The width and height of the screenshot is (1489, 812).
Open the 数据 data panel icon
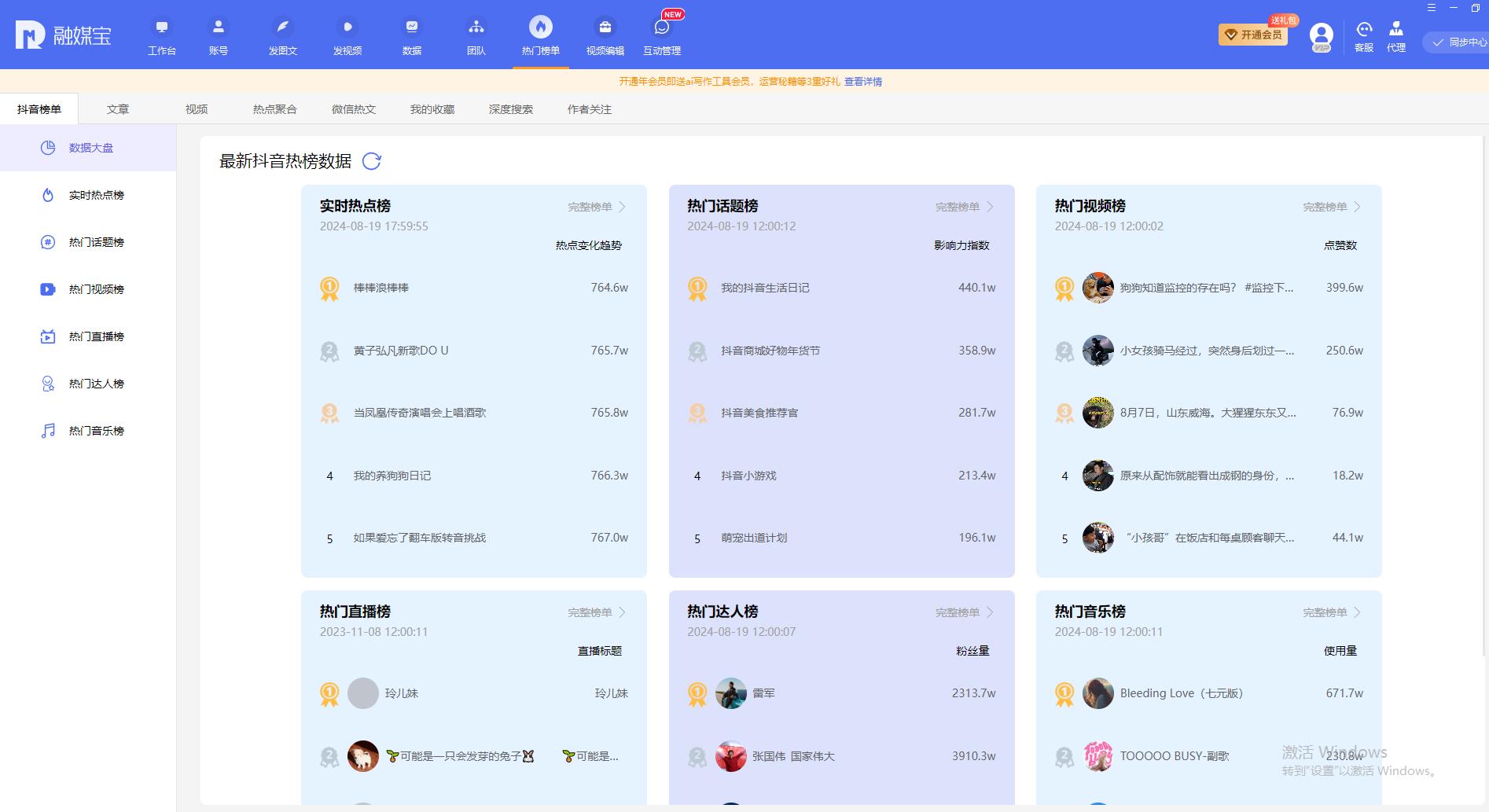coord(411,34)
